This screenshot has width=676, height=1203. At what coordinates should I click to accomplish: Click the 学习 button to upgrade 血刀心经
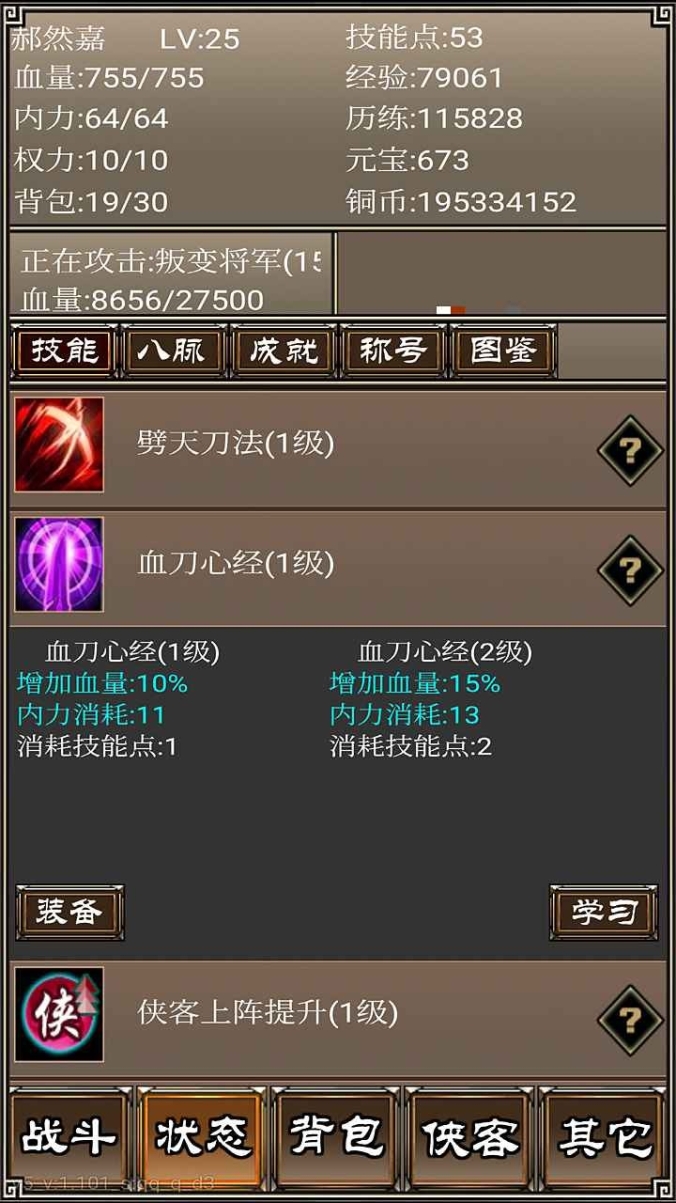(x=603, y=912)
